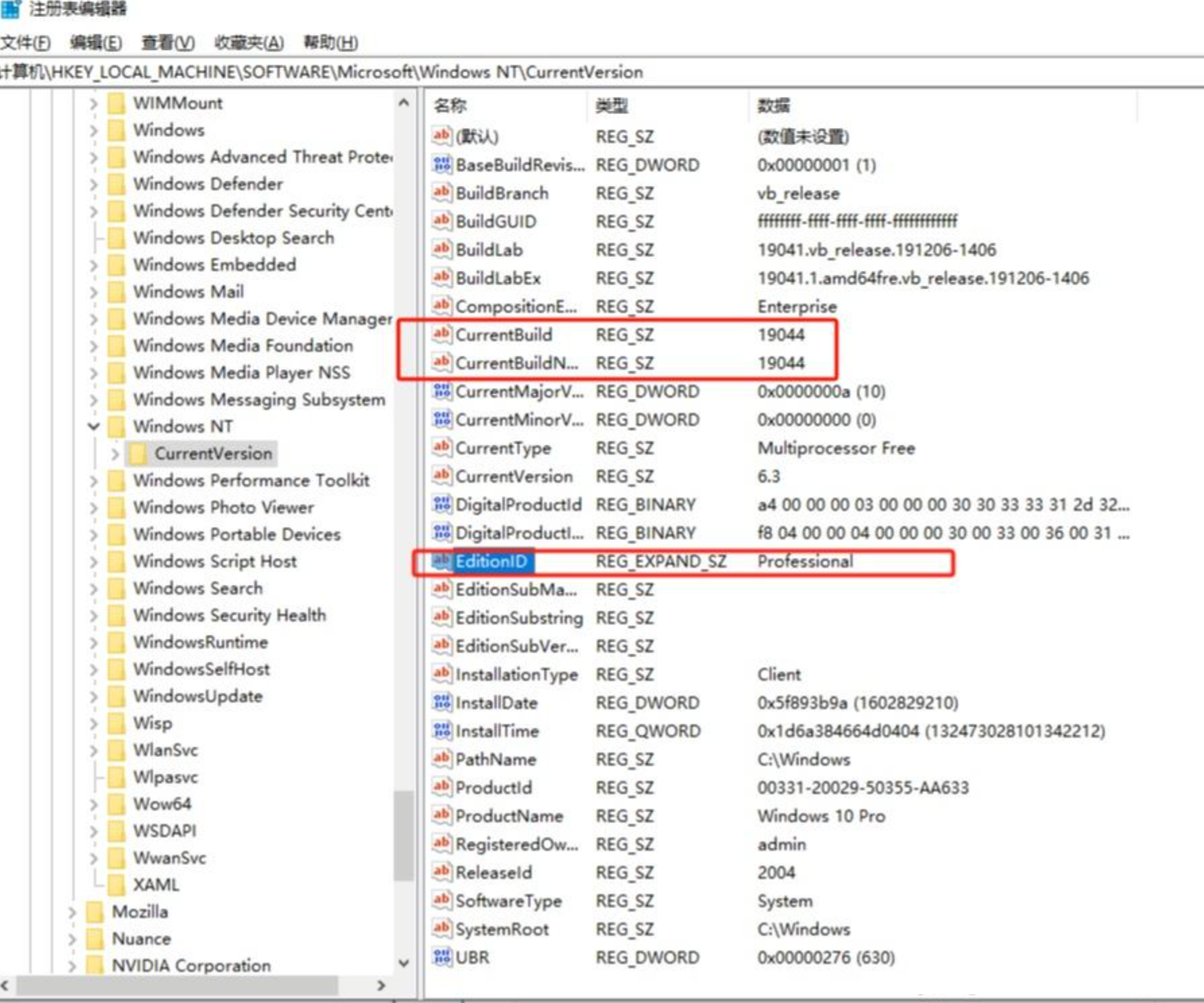Click the folder icon of Windows Defender key
This screenshot has height=1003, width=1204.
(117, 183)
